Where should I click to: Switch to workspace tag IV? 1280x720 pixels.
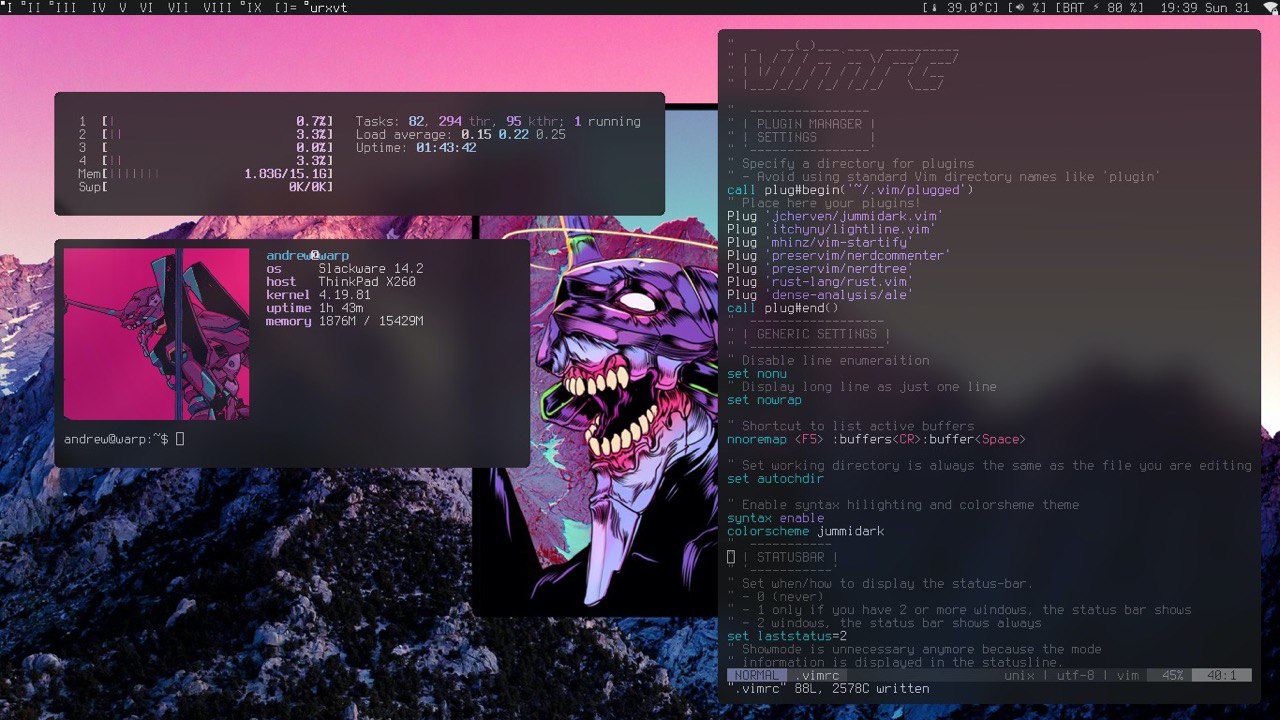[x=98, y=7]
